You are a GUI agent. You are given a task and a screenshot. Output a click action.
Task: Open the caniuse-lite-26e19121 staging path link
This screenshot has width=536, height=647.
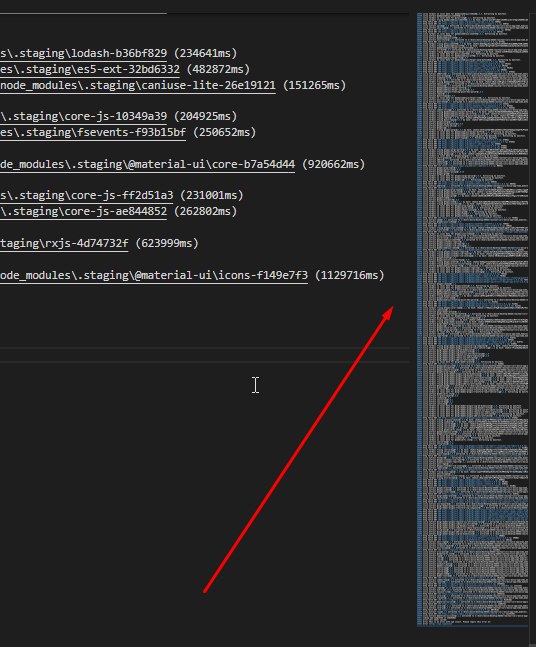click(138, 85)
